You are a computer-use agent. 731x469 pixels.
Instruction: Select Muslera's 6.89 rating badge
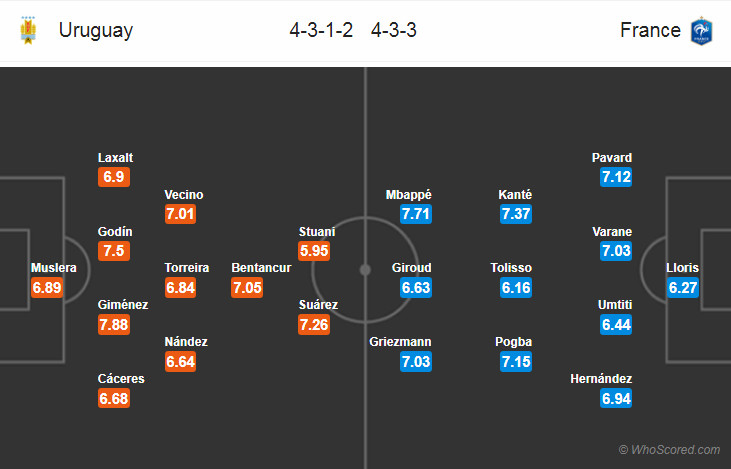(x=49, y=288)
